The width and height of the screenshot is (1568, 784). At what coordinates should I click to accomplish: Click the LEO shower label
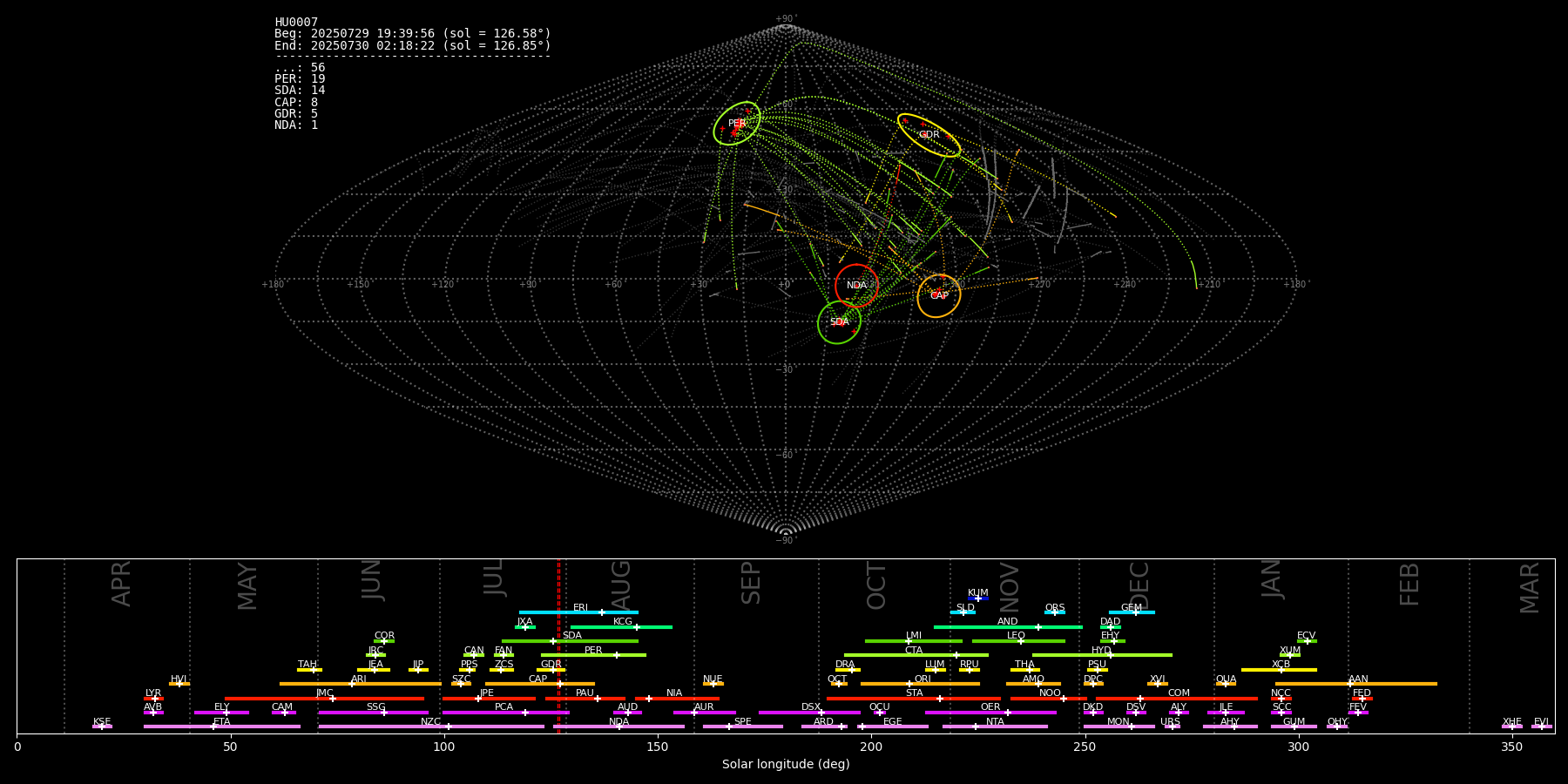click(x=1016, y=636)
